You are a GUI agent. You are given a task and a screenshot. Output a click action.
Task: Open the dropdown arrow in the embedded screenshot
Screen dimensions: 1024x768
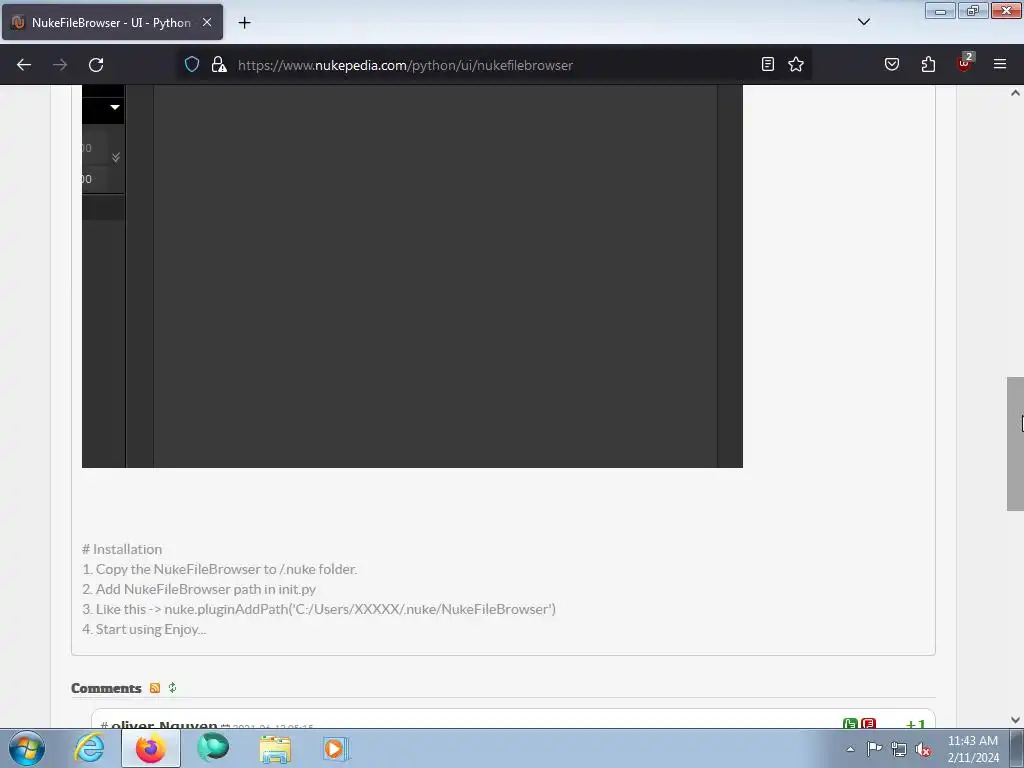115,107
